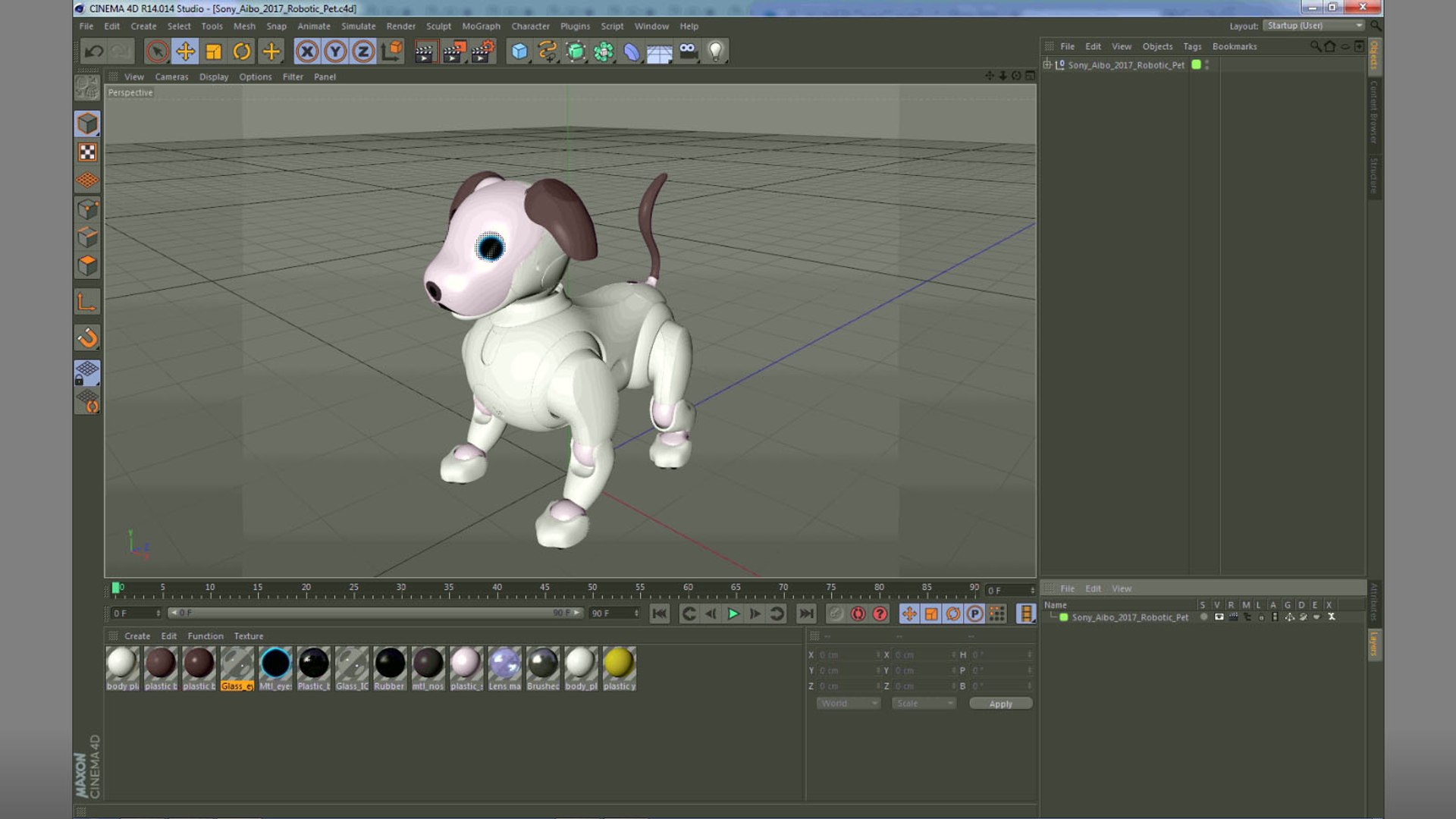Toggle Y axis lock

(335, 52)
